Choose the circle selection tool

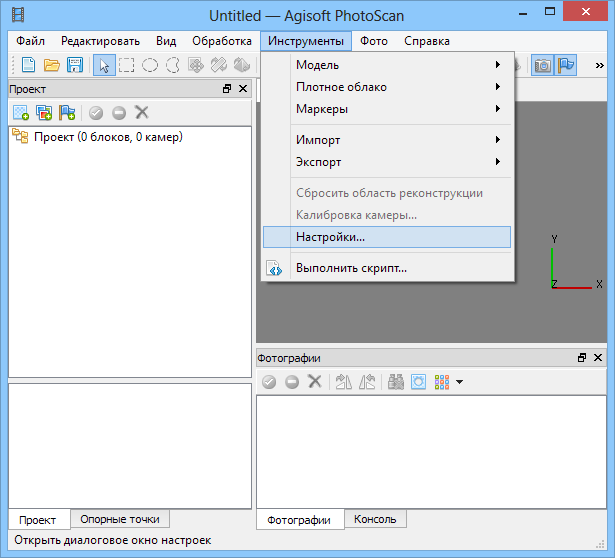tap(149, 65)
